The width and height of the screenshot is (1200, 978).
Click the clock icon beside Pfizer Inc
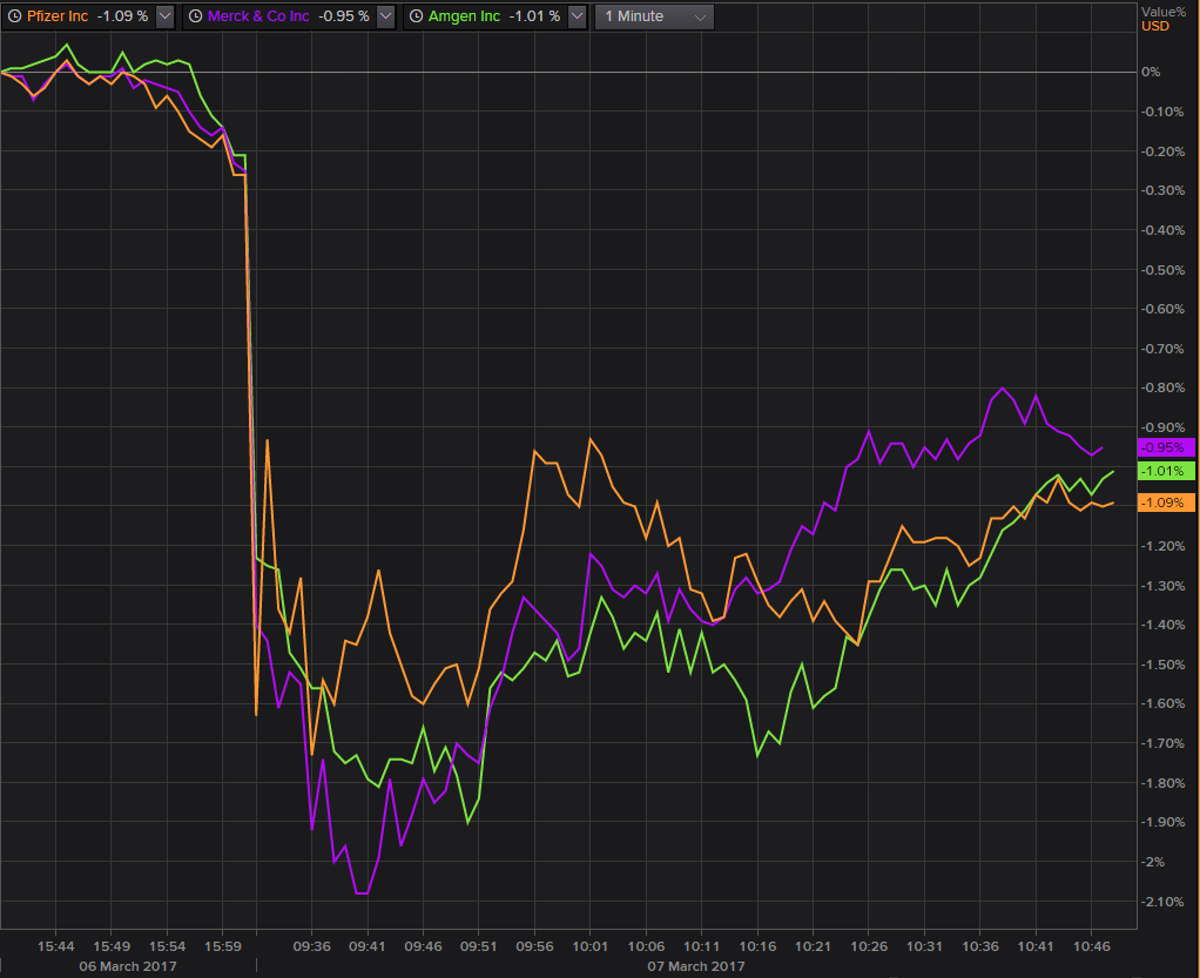pos(14,17)
